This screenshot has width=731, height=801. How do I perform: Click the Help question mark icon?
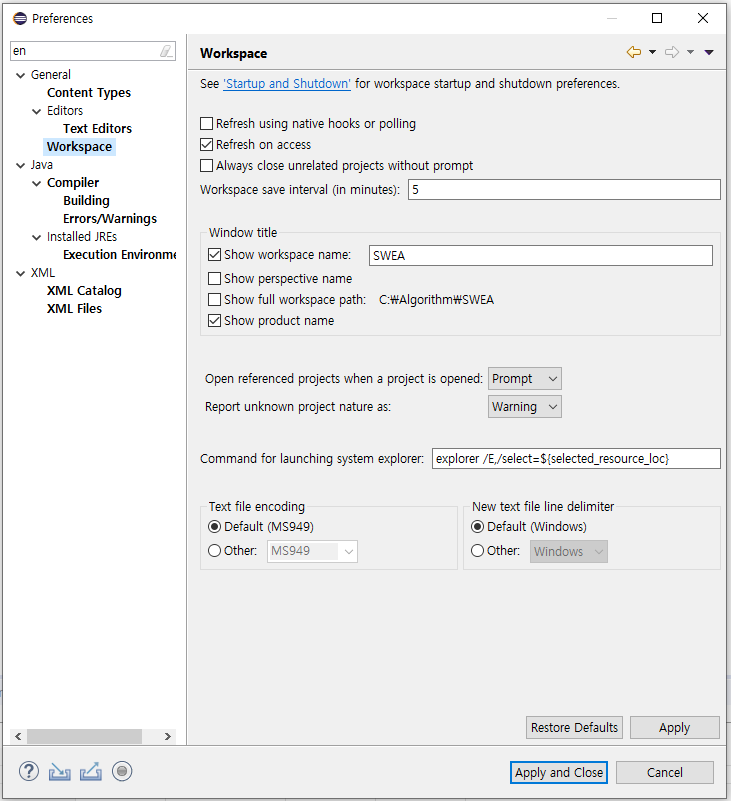29,771
